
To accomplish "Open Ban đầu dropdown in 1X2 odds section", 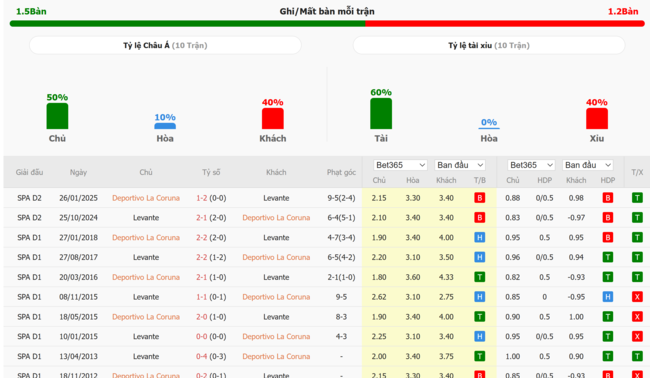I will point(460,165).
